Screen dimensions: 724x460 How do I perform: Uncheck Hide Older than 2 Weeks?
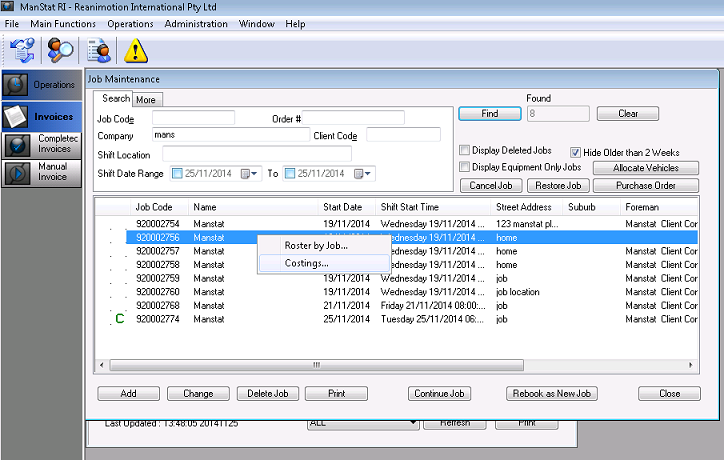575,152
